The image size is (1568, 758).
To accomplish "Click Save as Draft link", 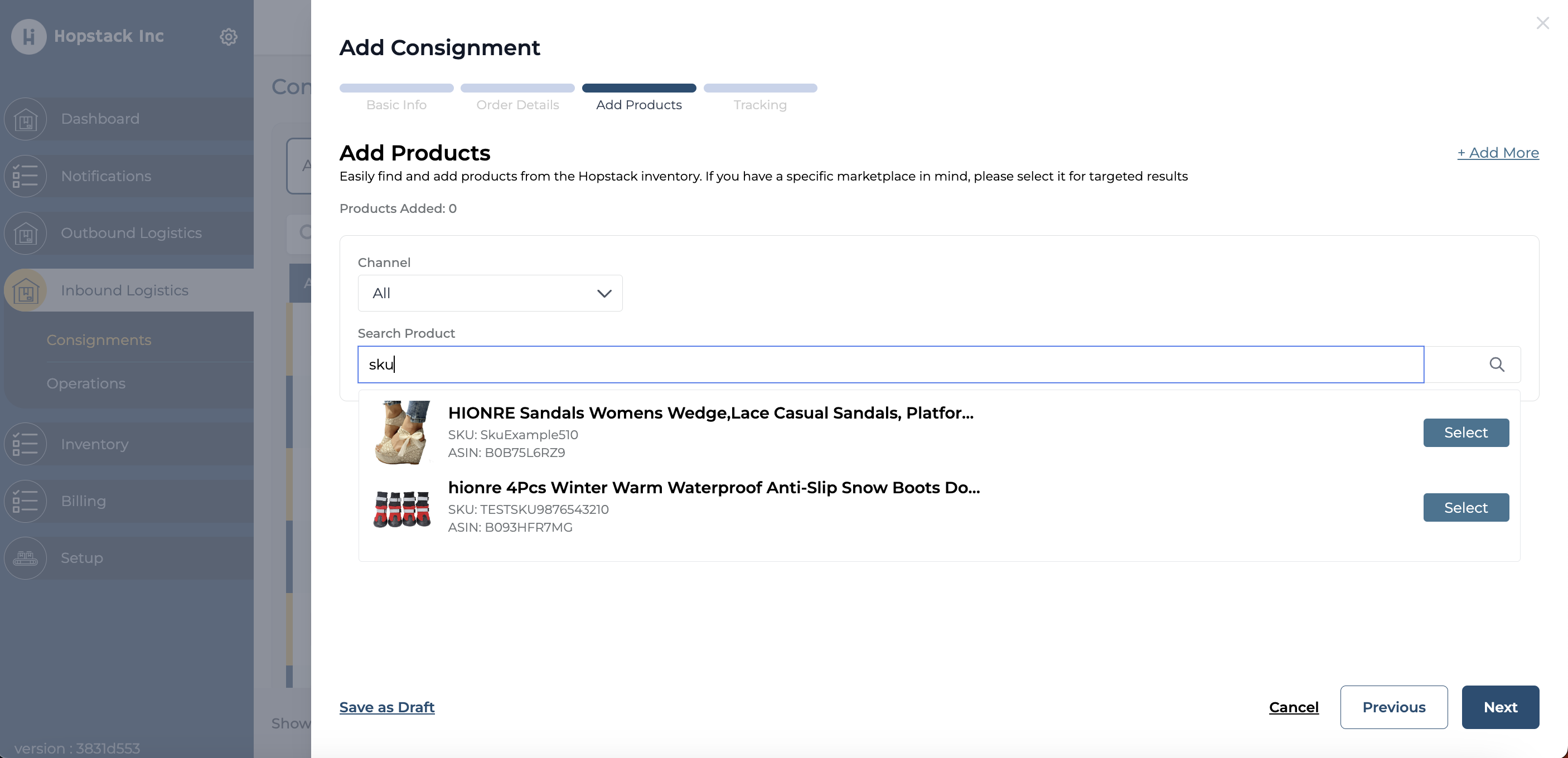I will point(386,707).
